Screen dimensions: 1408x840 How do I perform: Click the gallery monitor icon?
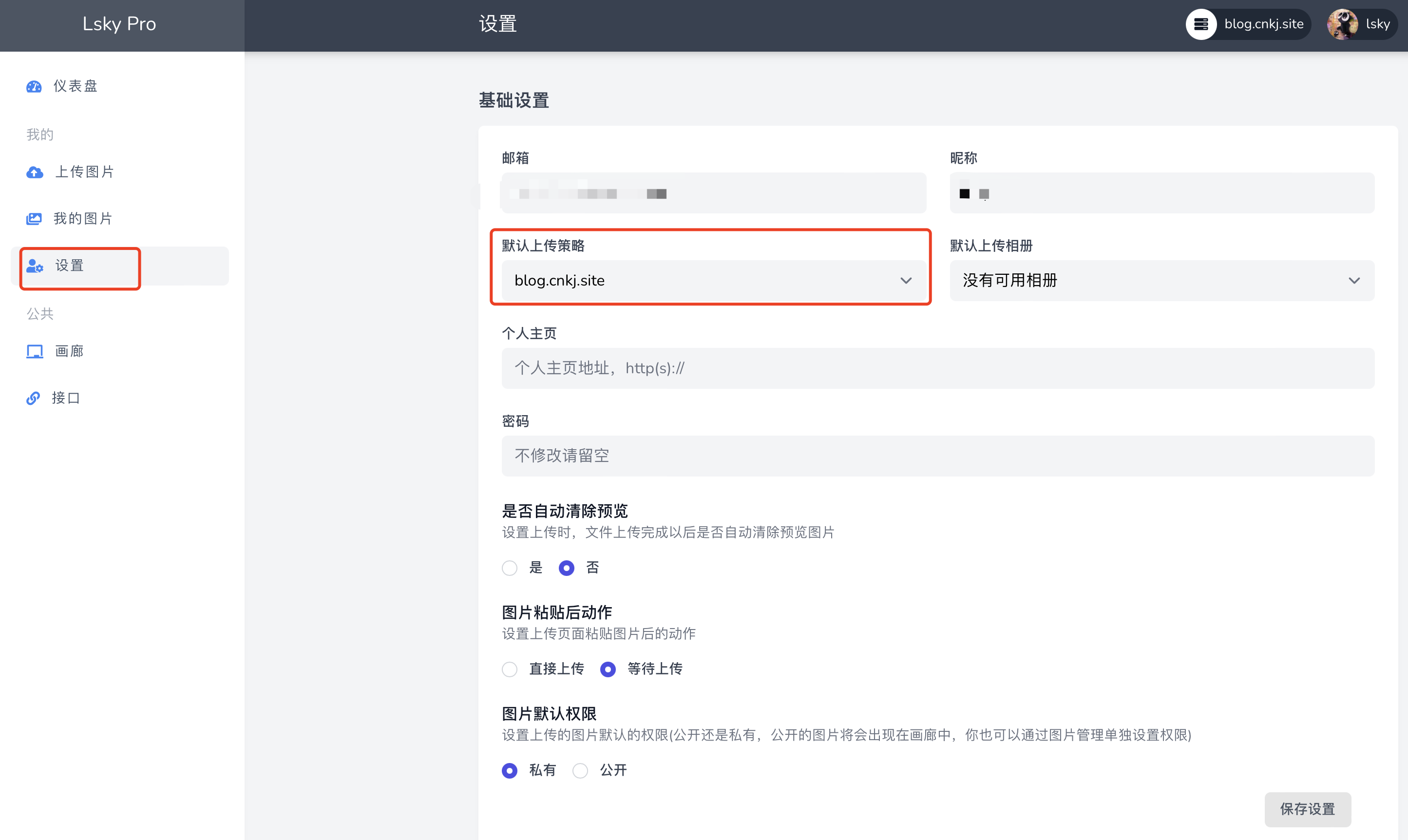(x=35, y=351)
